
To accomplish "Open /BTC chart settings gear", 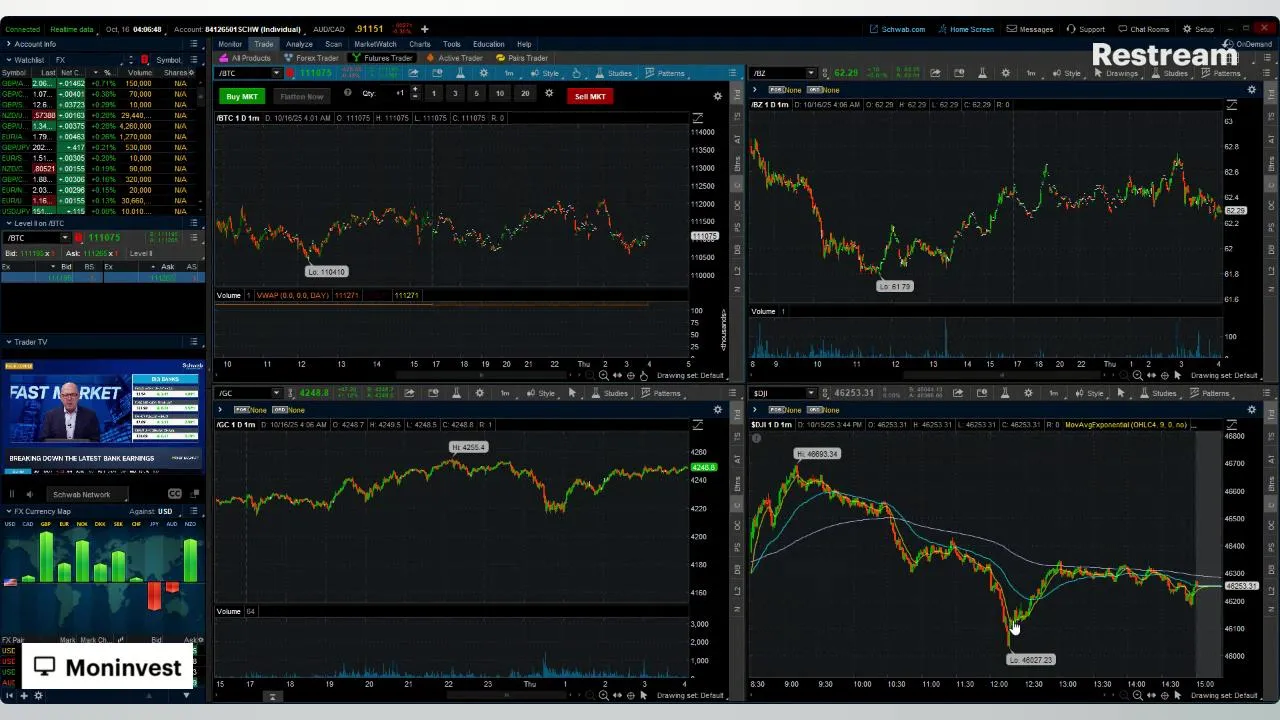I will [x=484, y=73].
